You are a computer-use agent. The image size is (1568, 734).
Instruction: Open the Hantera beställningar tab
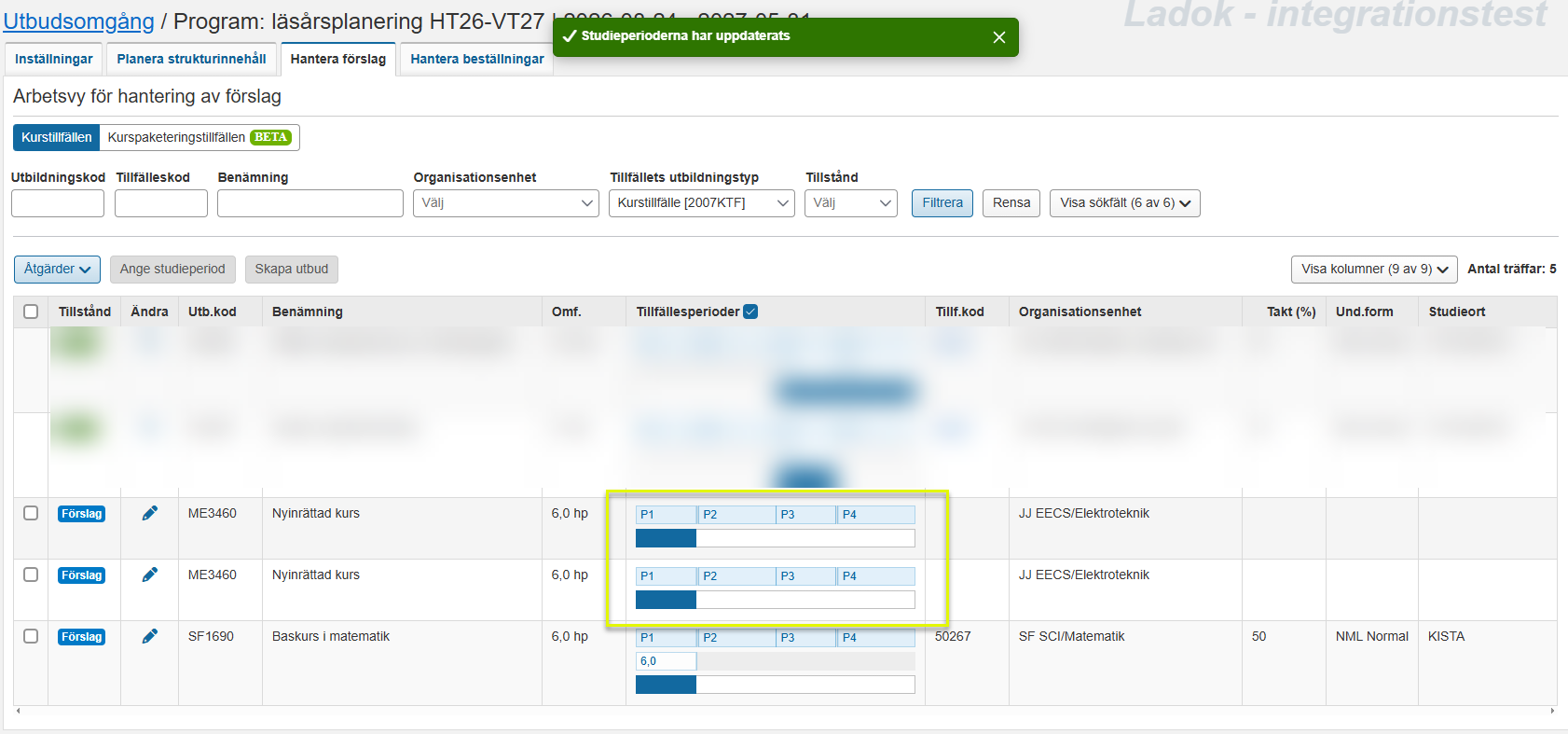(x=476, y=59)
